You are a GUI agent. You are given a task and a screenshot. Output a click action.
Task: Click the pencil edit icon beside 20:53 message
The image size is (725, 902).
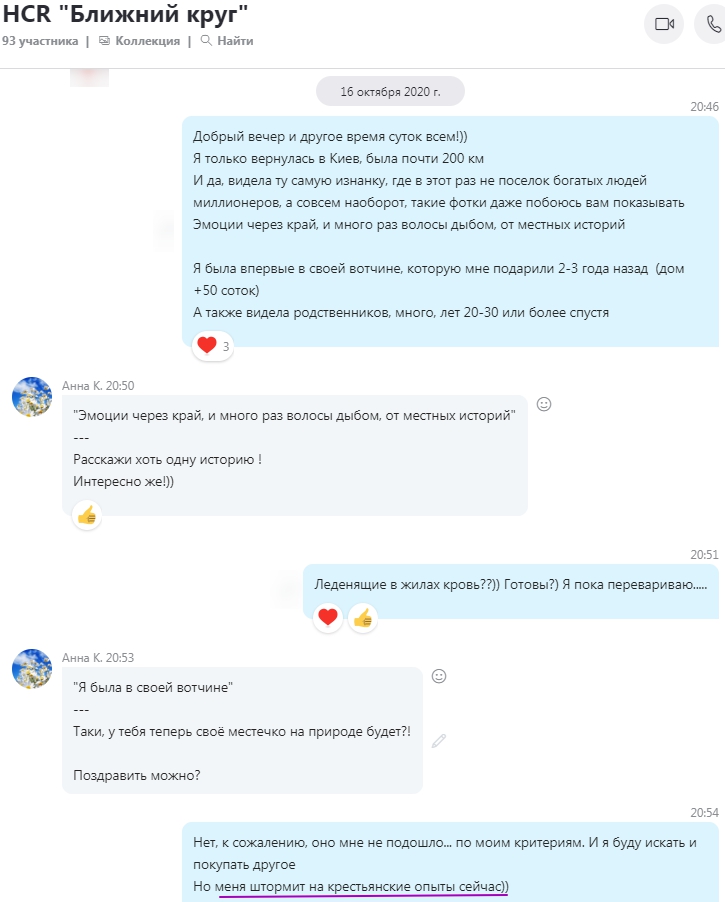coord(439,741)
